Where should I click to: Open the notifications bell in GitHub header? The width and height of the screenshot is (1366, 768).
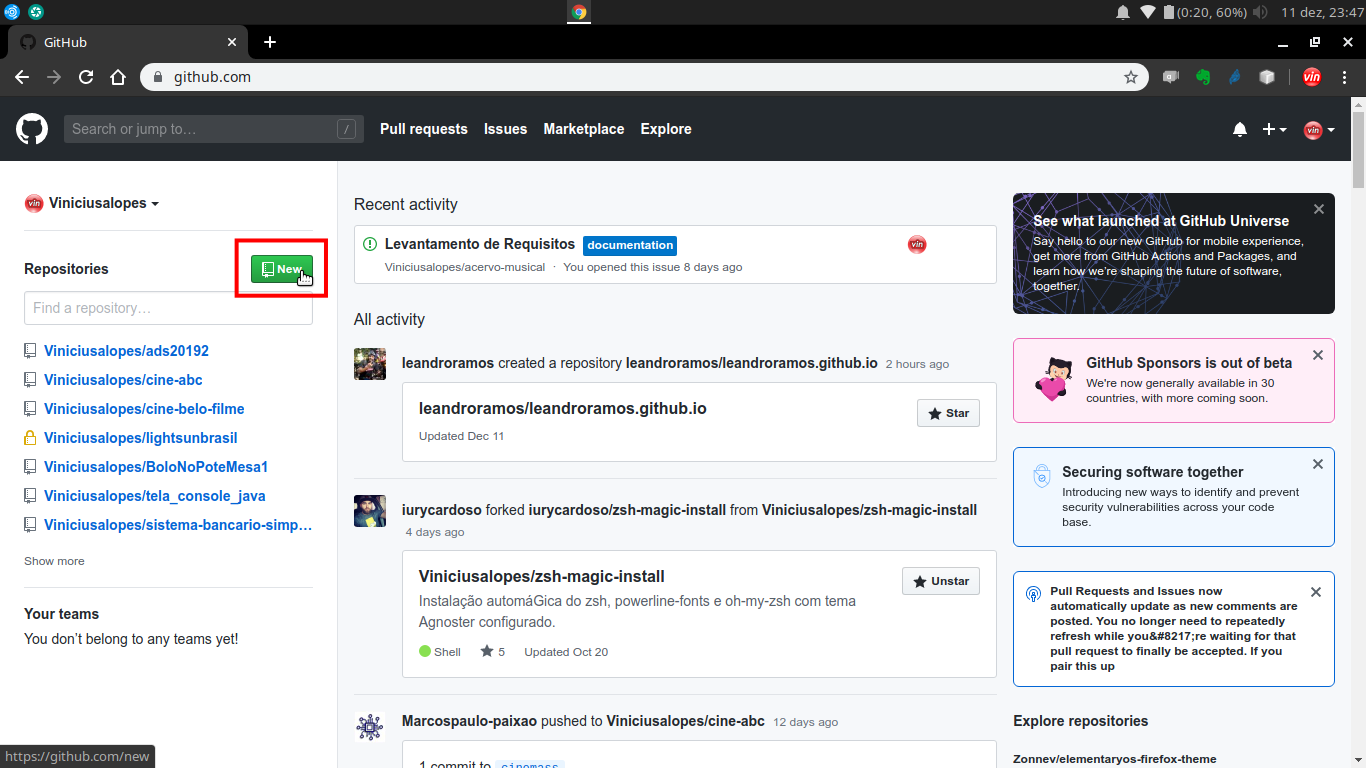click(x=1240, y=129)
